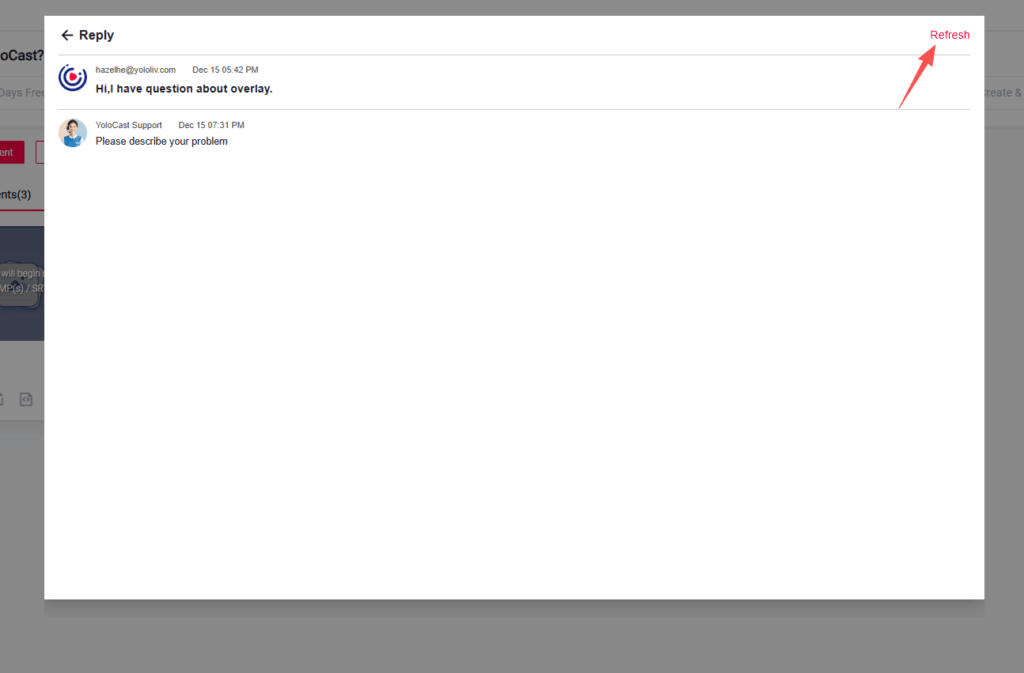Click the YoloCast Support sender name

click(129, 125)
